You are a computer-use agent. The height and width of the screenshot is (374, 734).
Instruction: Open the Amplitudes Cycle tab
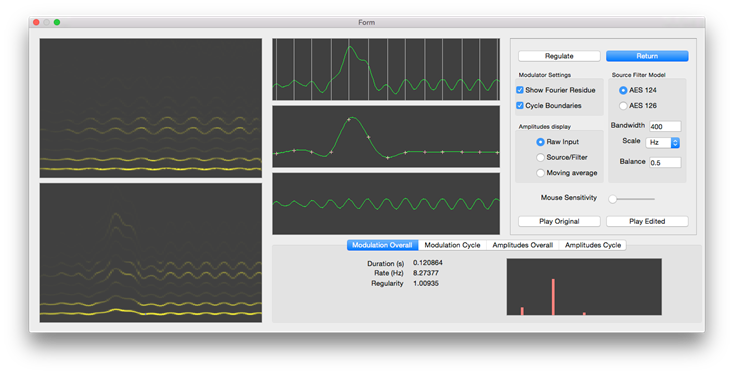tap(593, 245)
